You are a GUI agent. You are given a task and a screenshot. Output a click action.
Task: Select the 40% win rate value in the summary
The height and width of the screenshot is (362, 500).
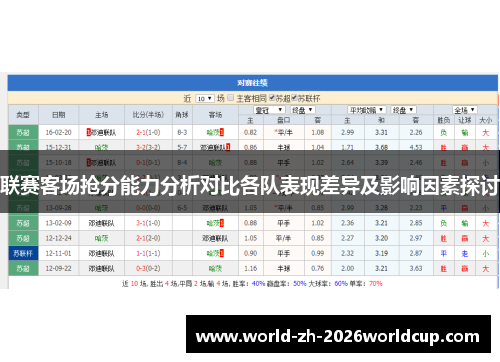[258, 284]
